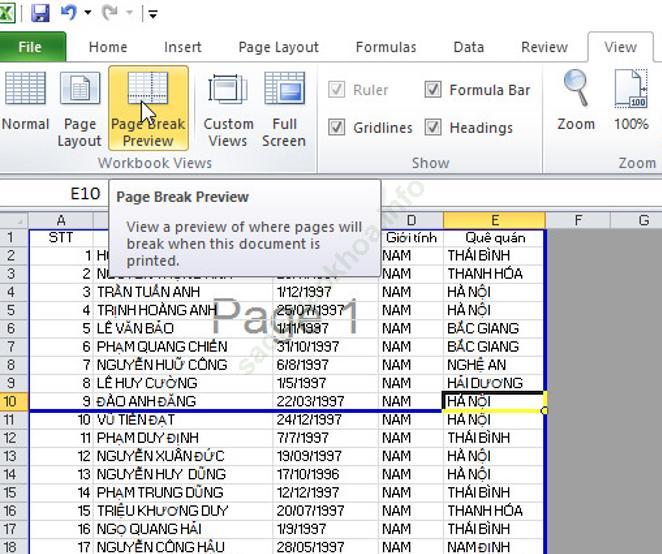Screen dimensions: 662x554
Task: Expand the Undo history dropdown arrow
Action: click(x=88, y=13)
